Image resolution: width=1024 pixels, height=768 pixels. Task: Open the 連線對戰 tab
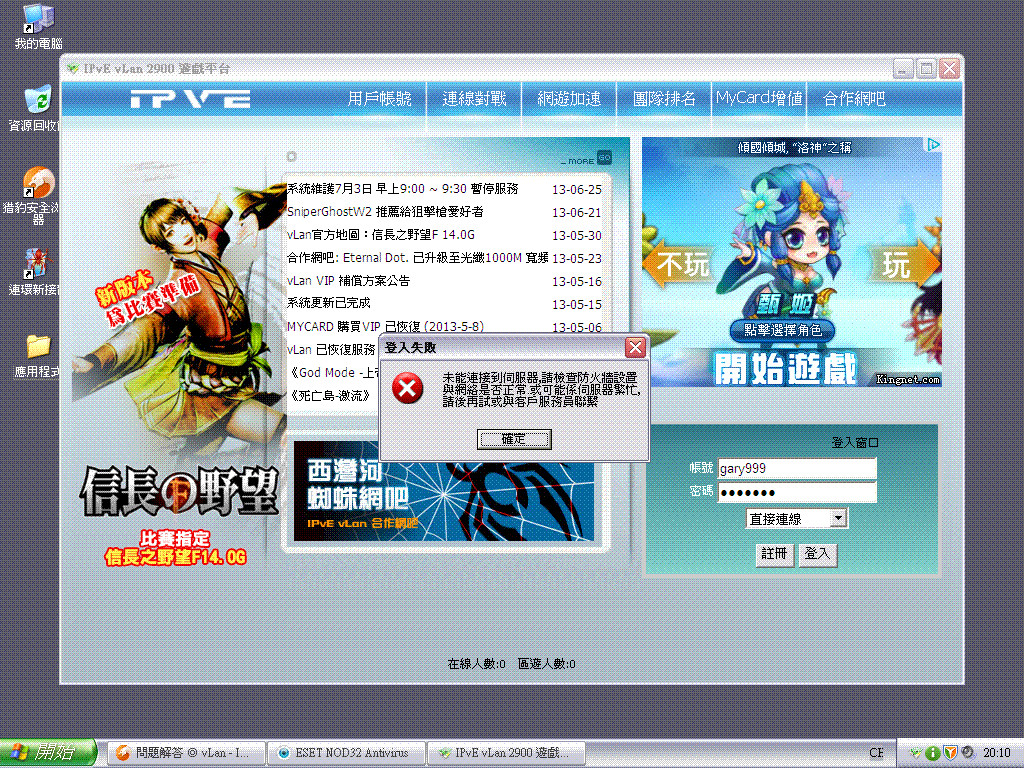tap(474, 99)
